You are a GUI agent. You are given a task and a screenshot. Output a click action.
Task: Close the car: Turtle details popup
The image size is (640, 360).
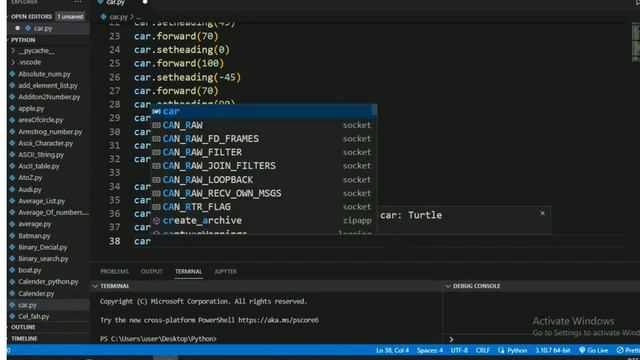[542, 213]
